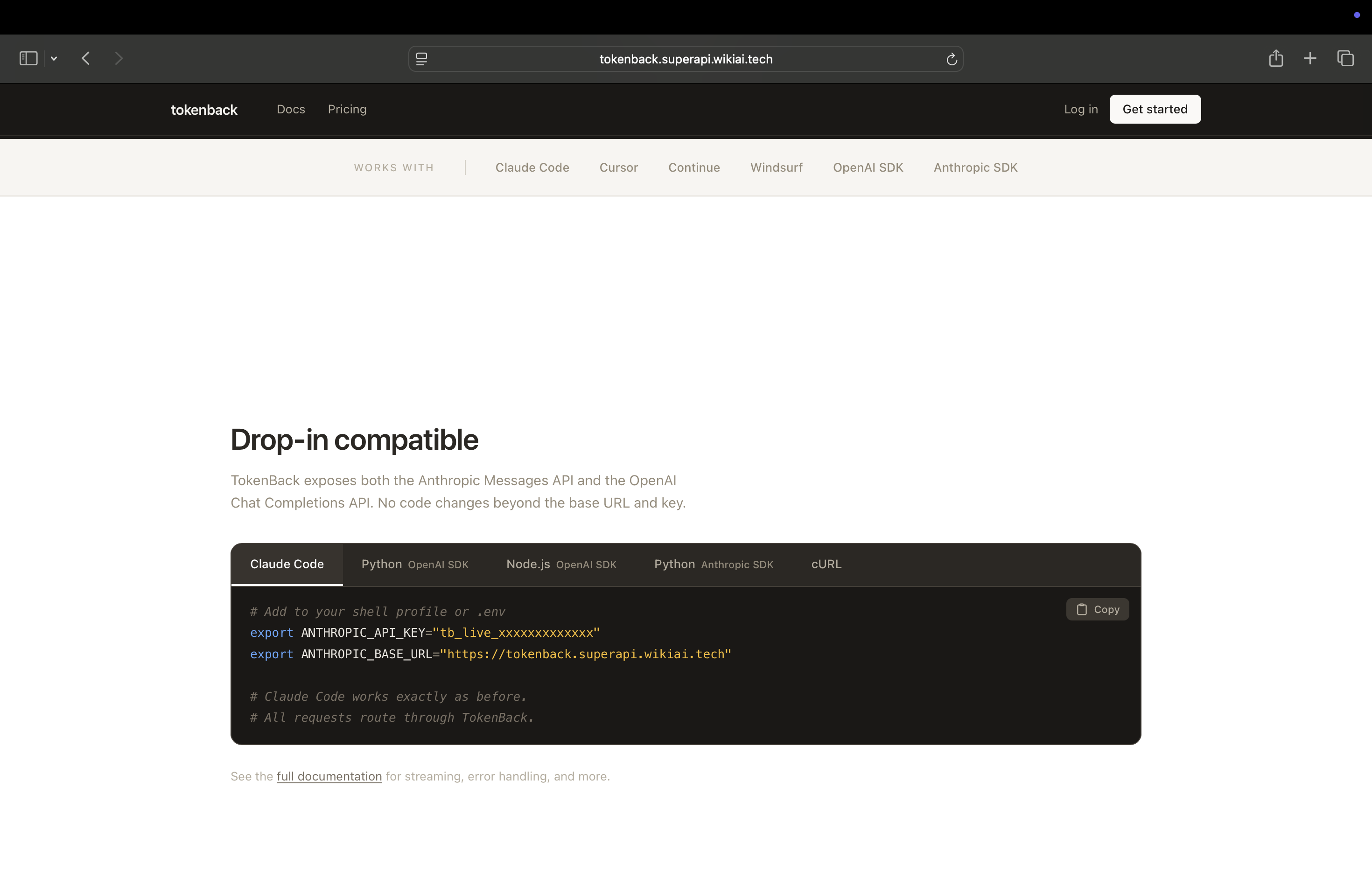Expand the sidebar tab group dropdown chevron
Viewport: 1372px width, 892px height.
tap(54, 59)
